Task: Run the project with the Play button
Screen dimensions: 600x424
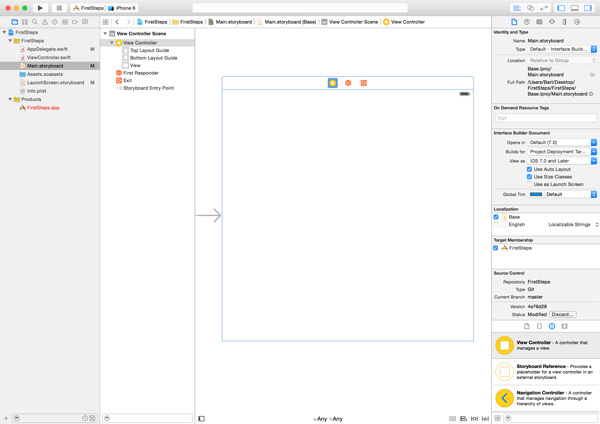Action: pos(40,8)
